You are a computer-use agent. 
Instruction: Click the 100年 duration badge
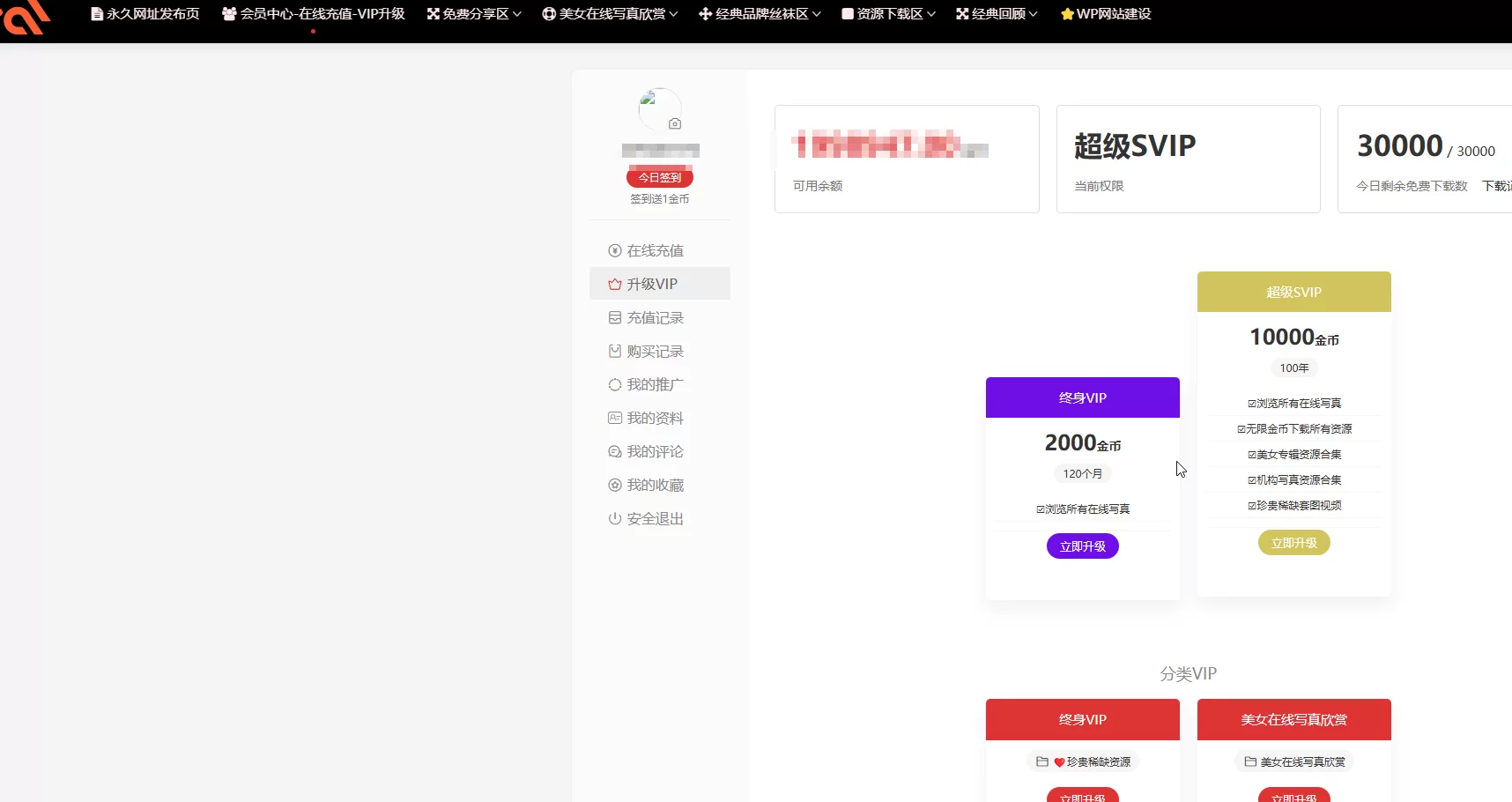click(1294, 368)
